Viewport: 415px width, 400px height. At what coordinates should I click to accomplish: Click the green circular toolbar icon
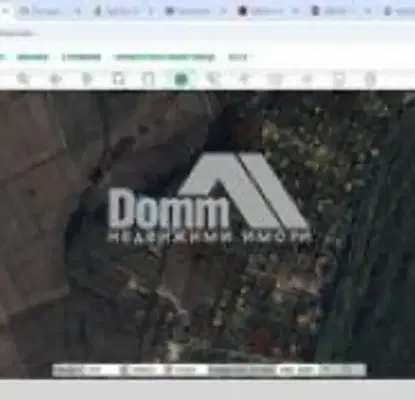click(181, 79)
